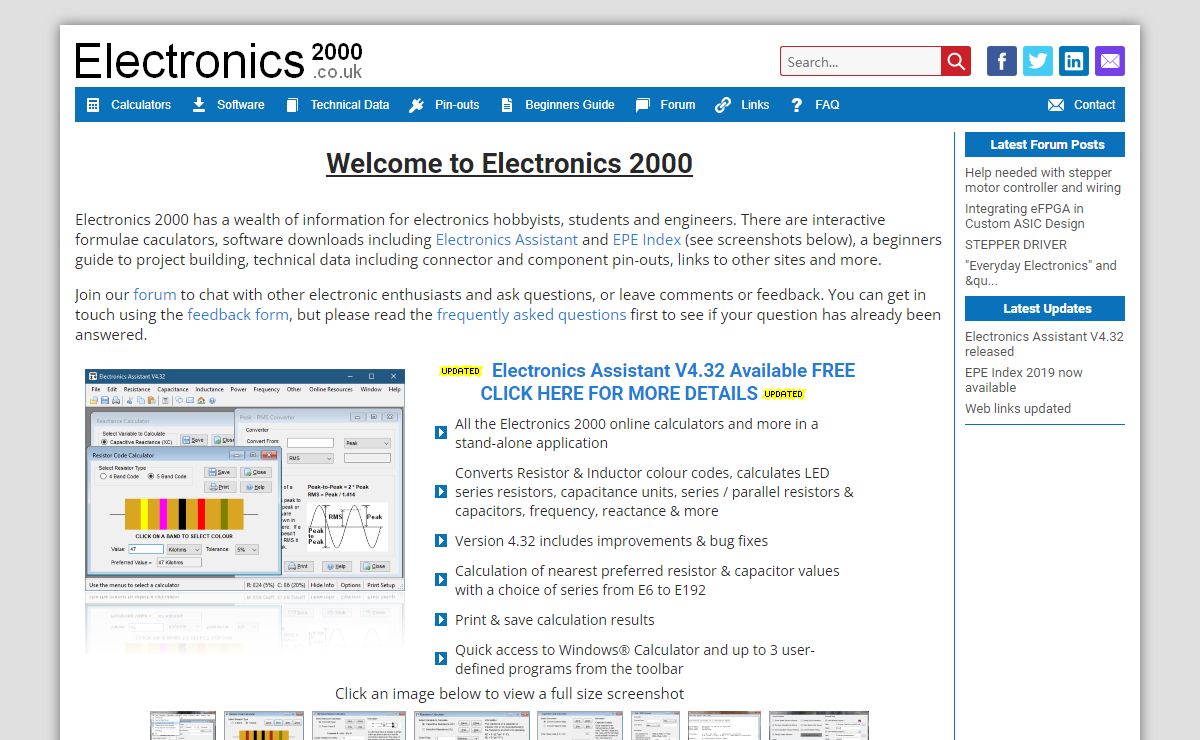The image size is (1200, 740).
Task: Click the arrow bullet beside 'Calculation of nearest preferred resistor'
Action: tap(441, 580)
